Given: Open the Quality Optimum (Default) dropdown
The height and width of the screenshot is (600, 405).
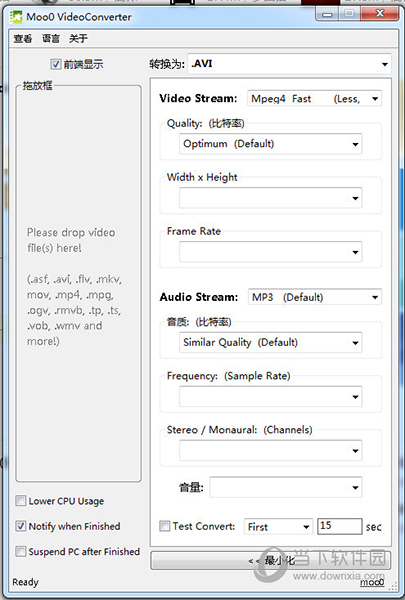Looking at the screenshot, I should (271, 144).
